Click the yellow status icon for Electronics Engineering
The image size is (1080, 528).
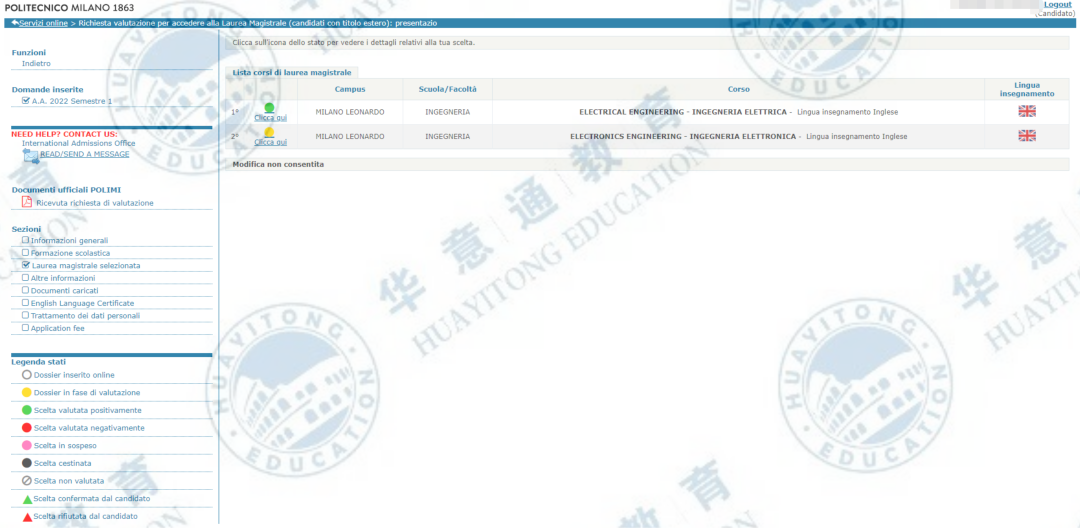269,131
